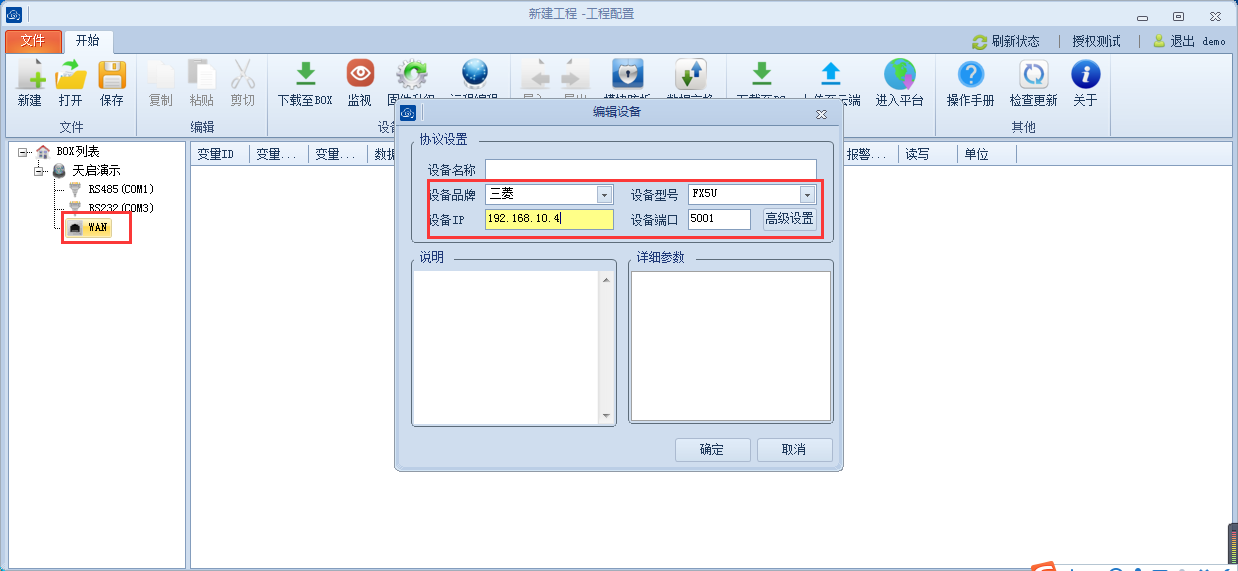
Task: Click the 设备端口 (port) field
Action: coord(719,219)
